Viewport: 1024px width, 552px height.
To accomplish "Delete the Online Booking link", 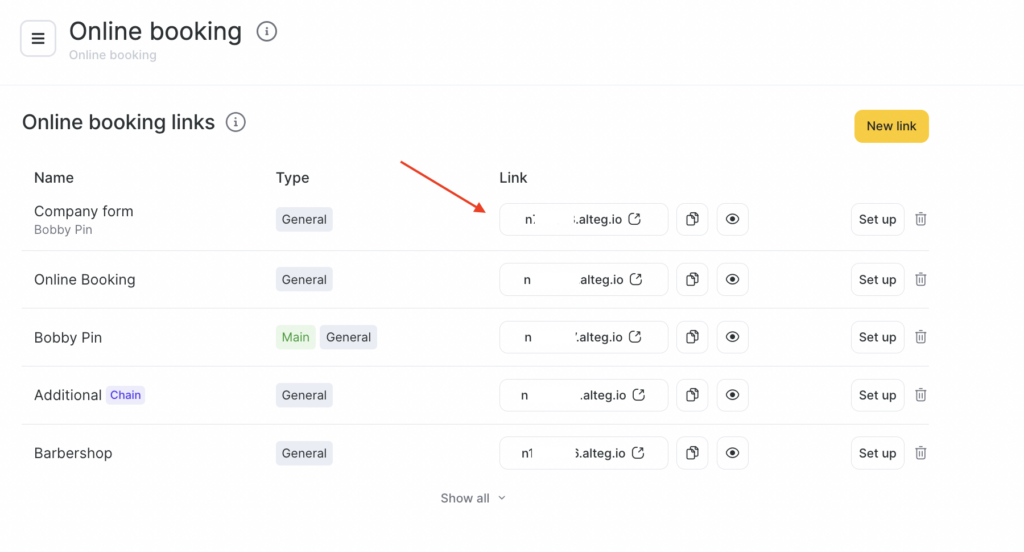I will point(921,280).
